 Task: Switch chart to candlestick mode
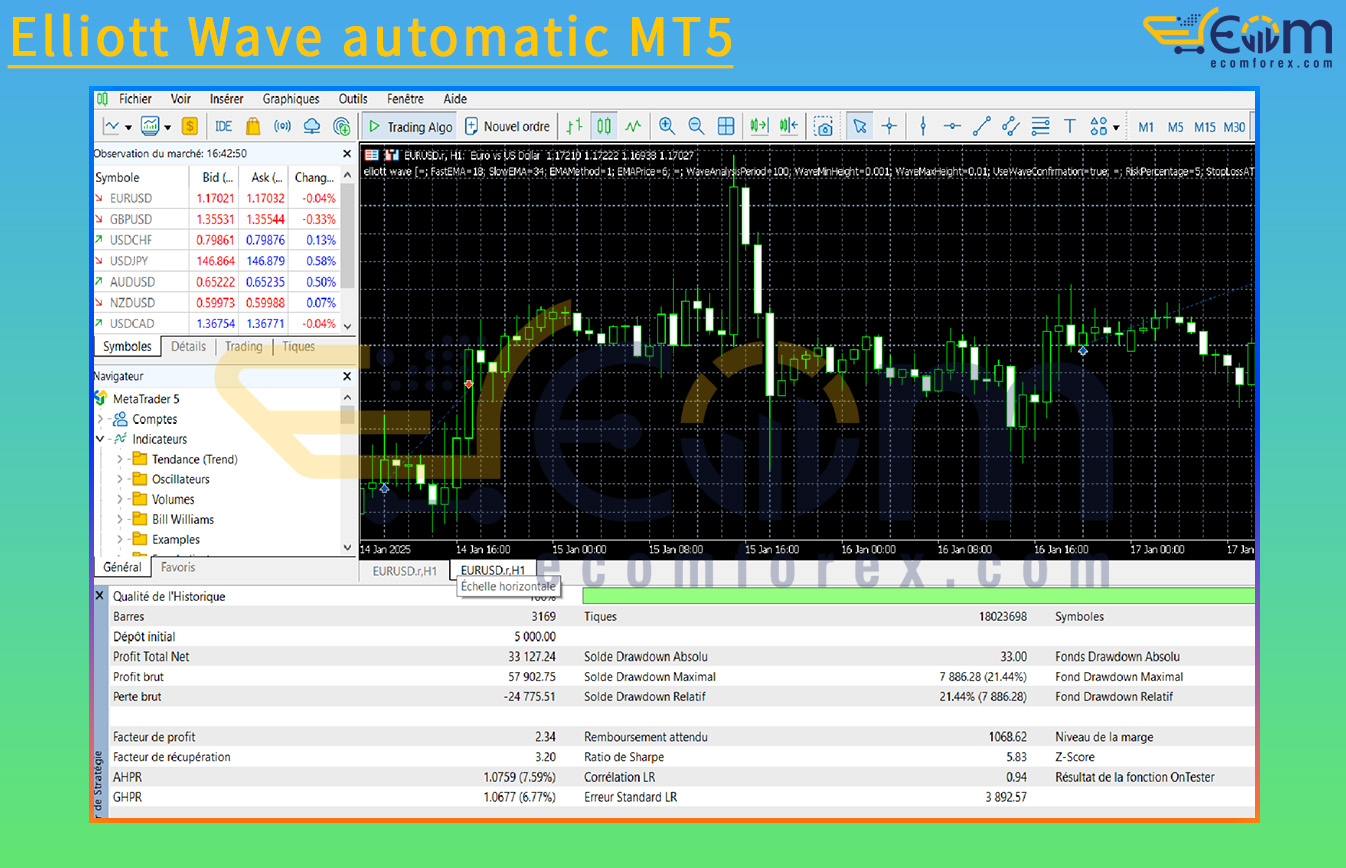coord(604,127)
